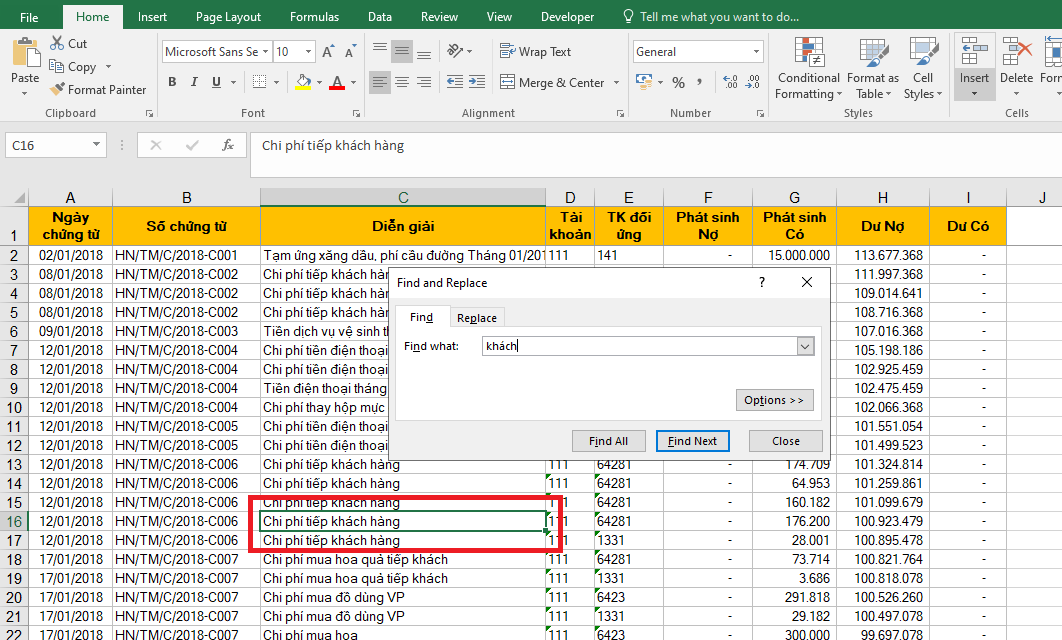
Task: Expand the General number format dropdown
Action: pos(756,52)
